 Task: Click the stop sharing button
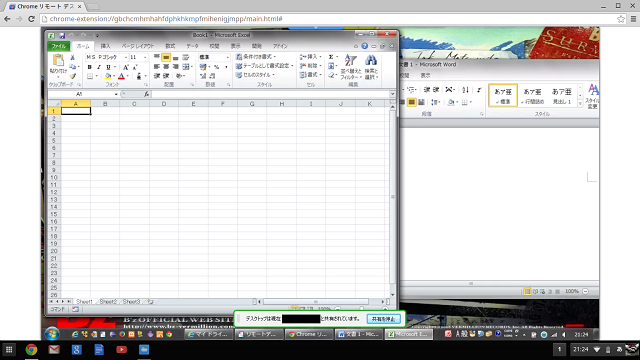pos(383,319)
